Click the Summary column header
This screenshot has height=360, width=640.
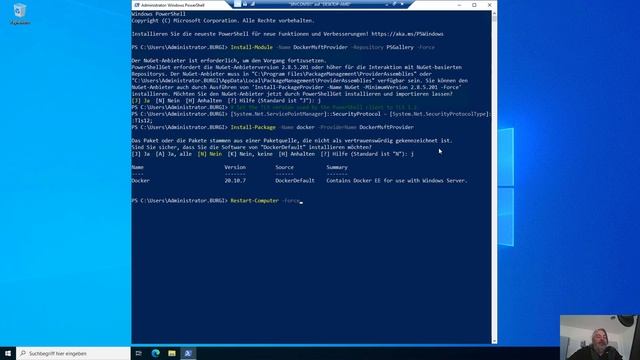point(337,167)
